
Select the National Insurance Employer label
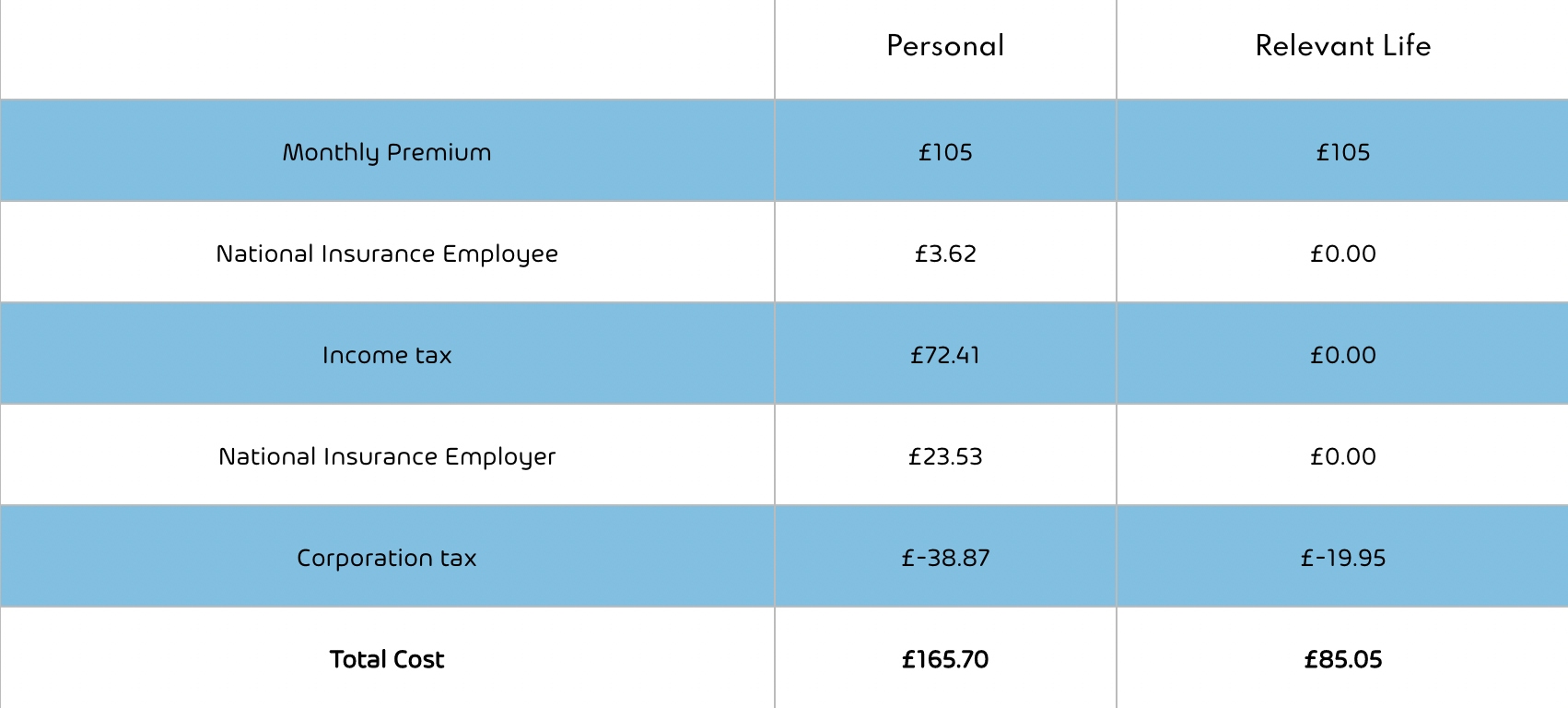387,456
